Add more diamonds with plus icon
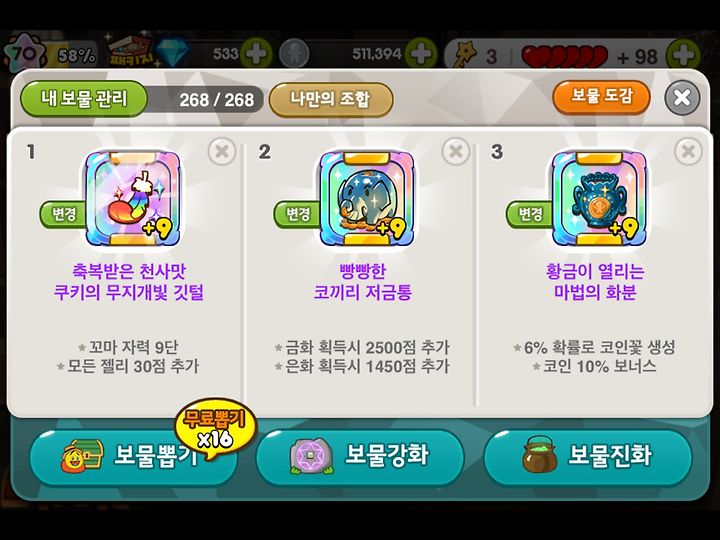Viewport: 720px width, 540px height. tap(256, 54)
